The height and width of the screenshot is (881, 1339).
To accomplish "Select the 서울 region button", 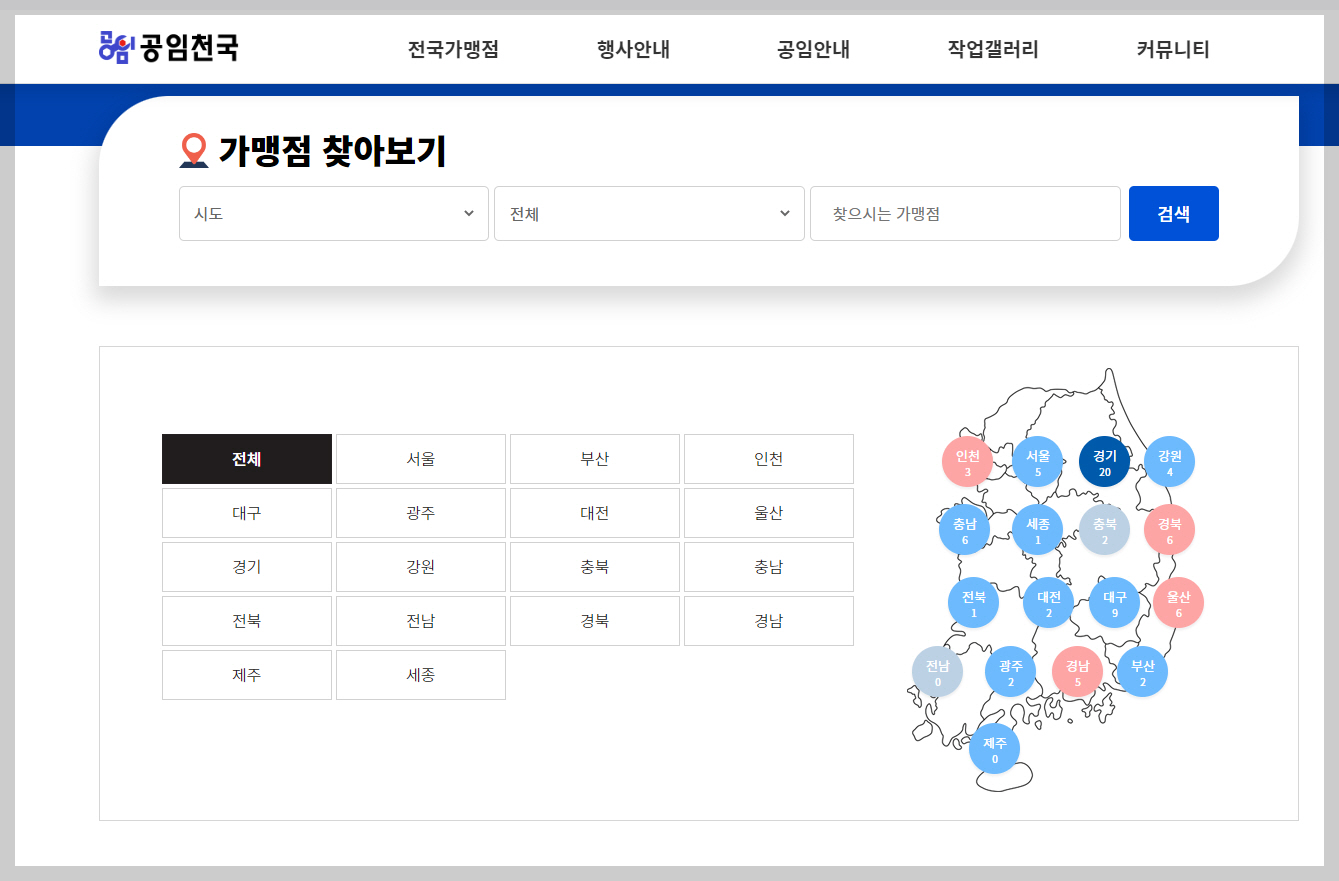I will point(421,459).
